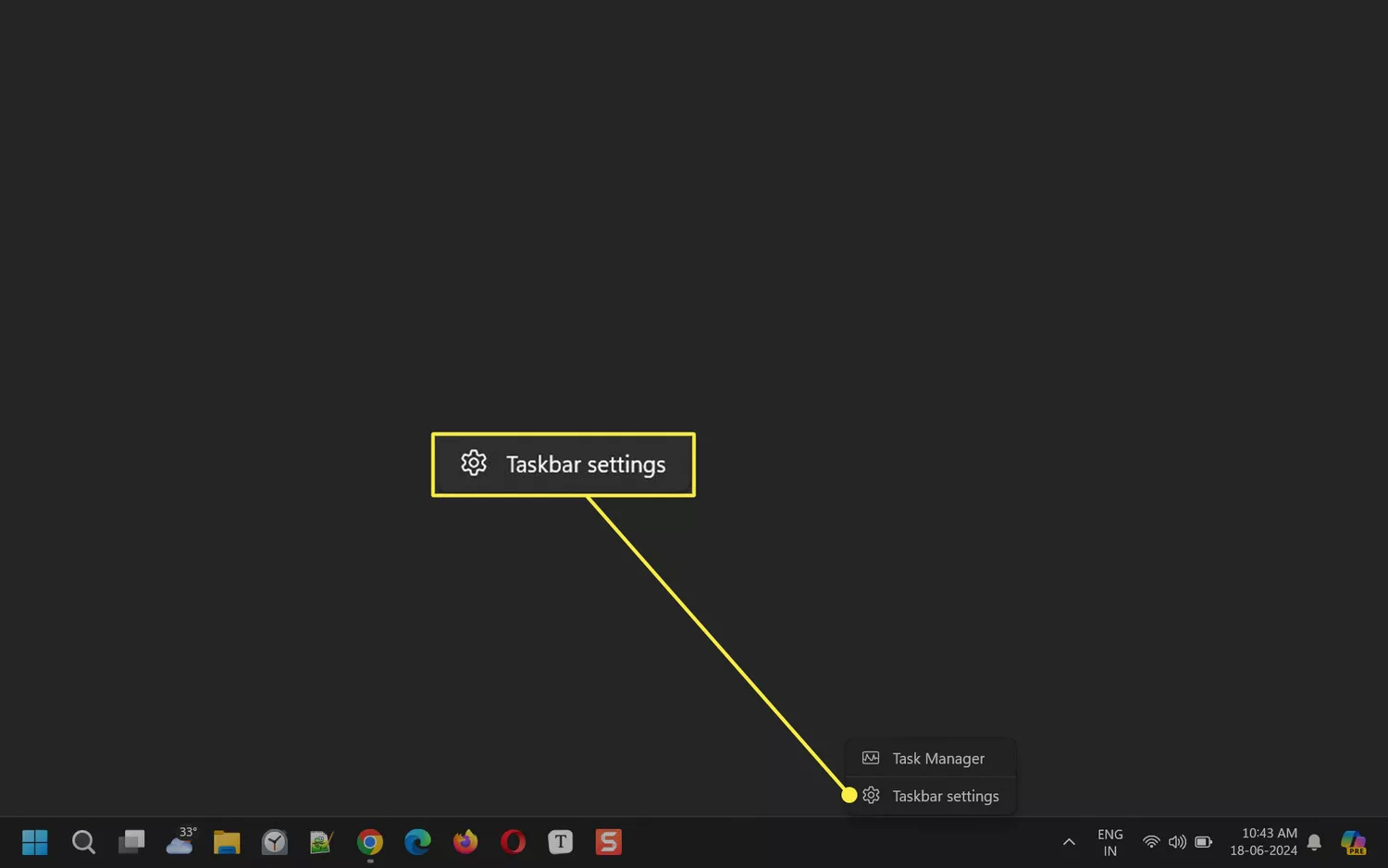The height and width of the screenshot is (868, 1388).
Task: Open the clock showing 10:43 AM
Action: pyautogui.click(x=1263, y=842)
